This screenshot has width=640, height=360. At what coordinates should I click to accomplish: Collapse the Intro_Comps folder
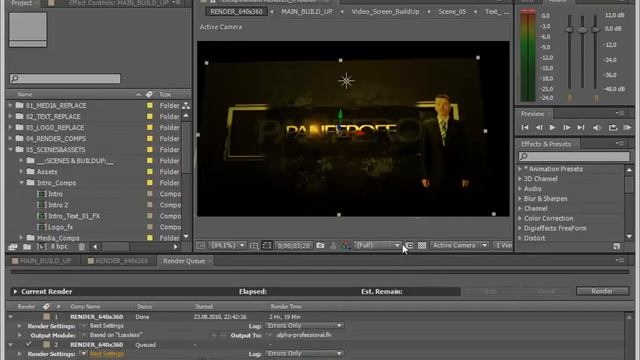pos(22,183)
